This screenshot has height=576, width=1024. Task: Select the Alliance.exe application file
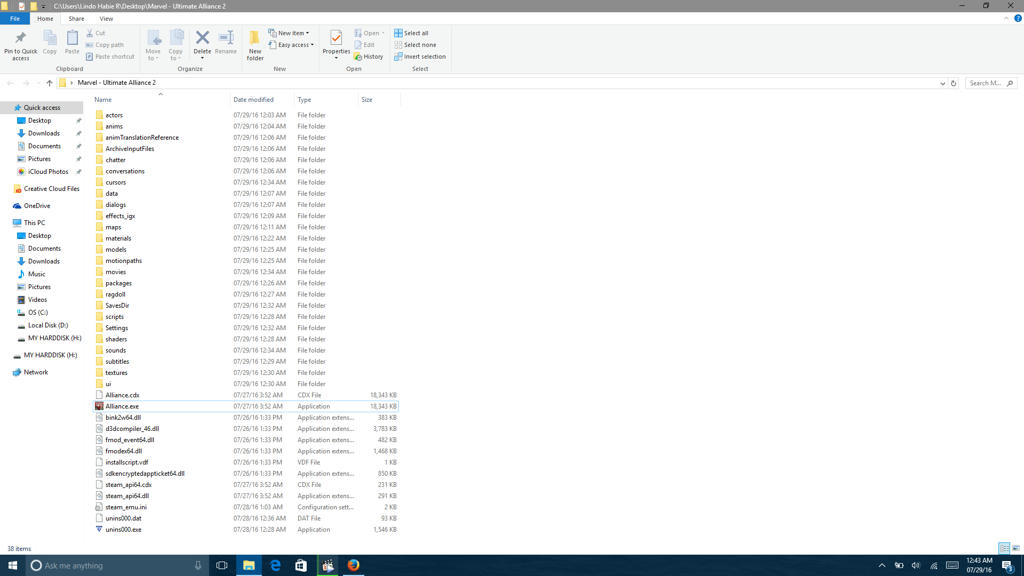coord(246,406)
